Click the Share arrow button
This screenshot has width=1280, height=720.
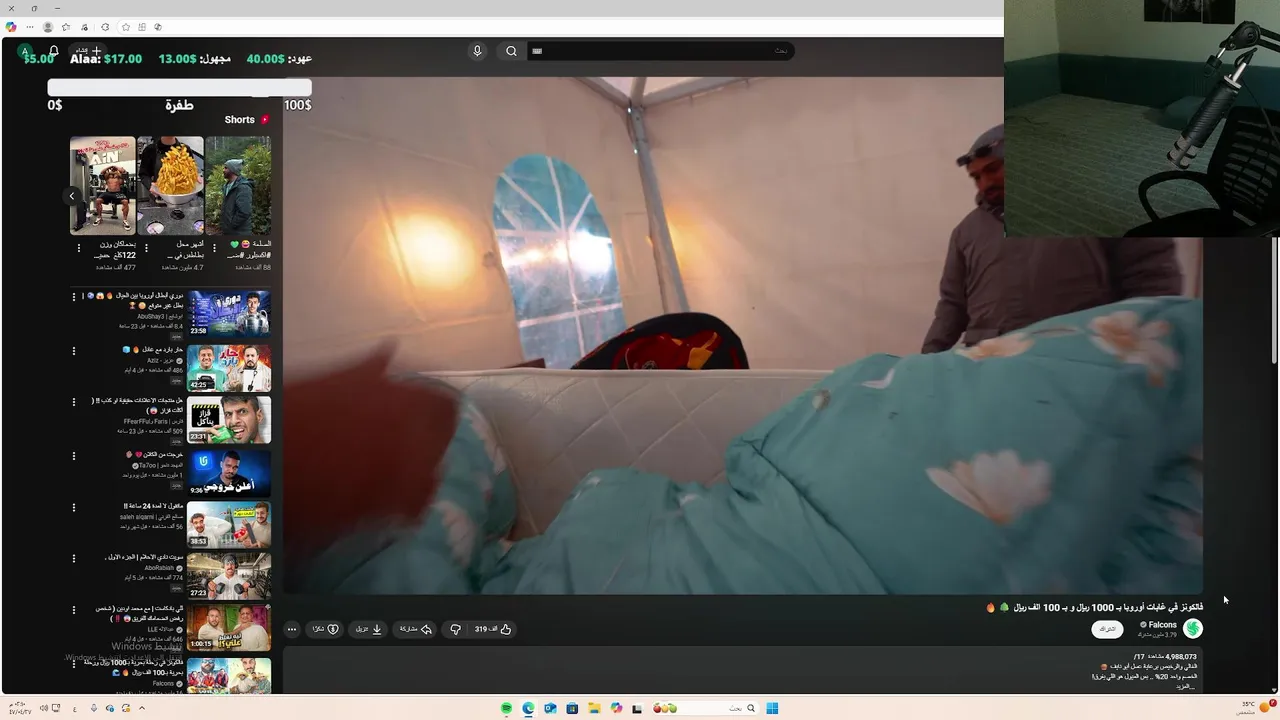tap(415, 629)
